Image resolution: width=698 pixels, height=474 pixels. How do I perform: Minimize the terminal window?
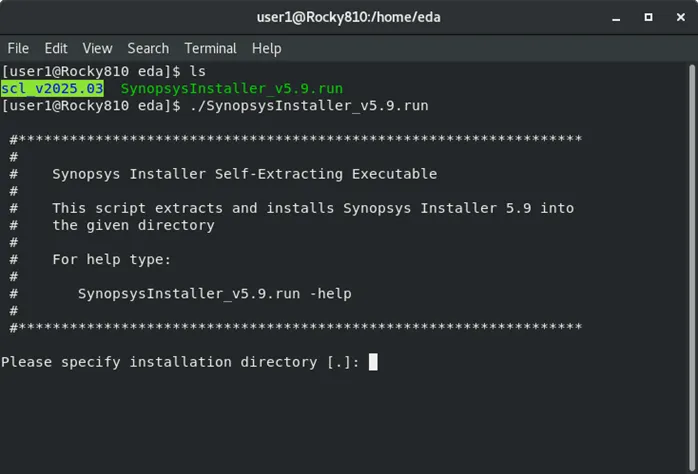point(616,18)
